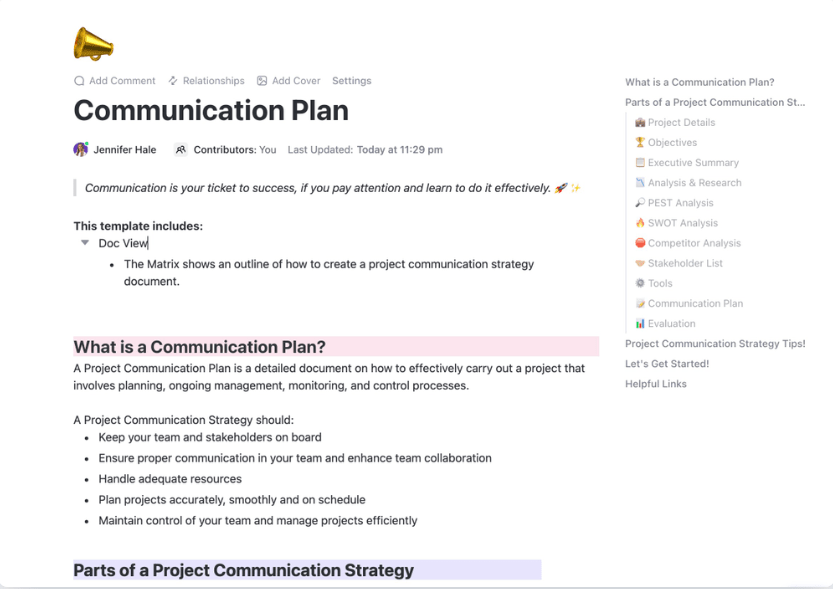Open document Settings
The image size is (833, 589).
click(x=352, y=81)
